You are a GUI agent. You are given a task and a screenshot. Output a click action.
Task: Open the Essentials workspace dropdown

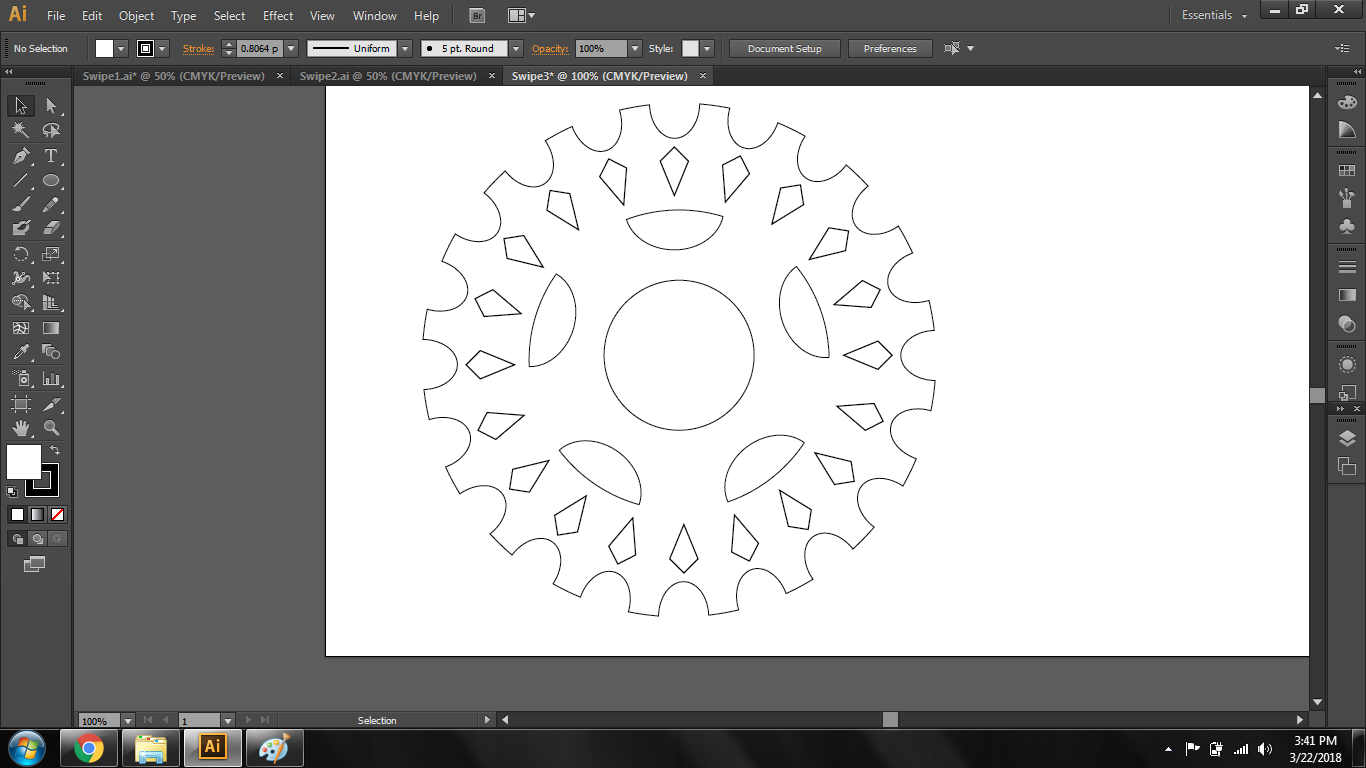[1214, 16]
